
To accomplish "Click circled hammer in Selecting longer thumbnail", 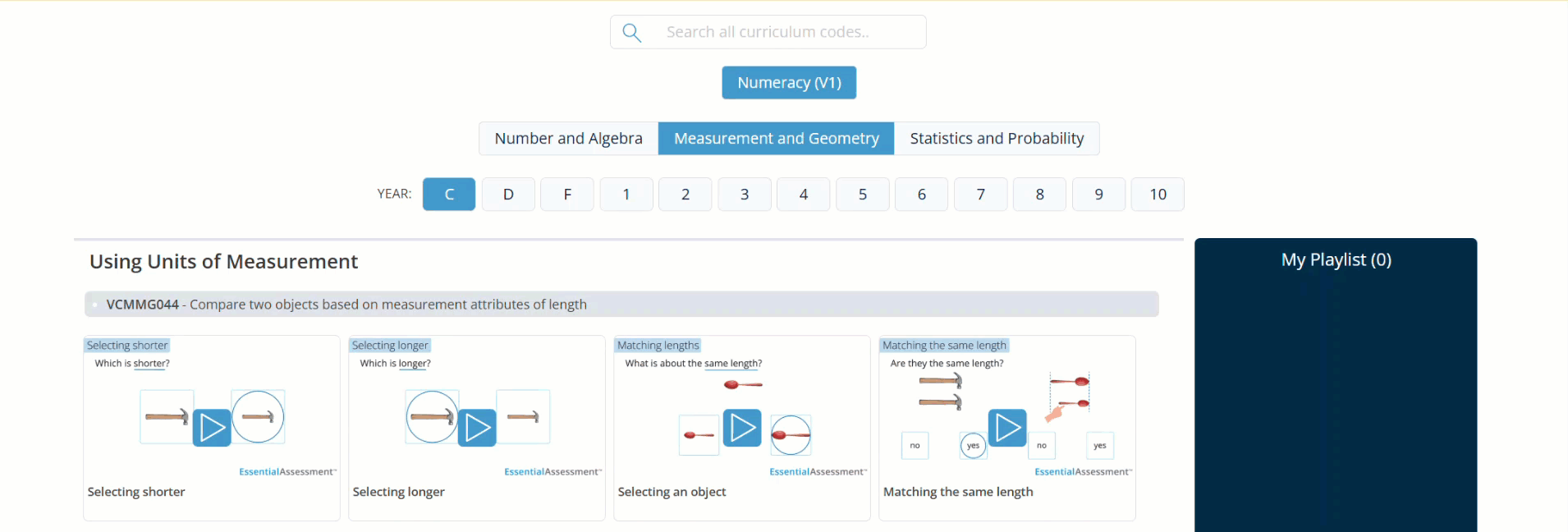I will coord(432,417).
